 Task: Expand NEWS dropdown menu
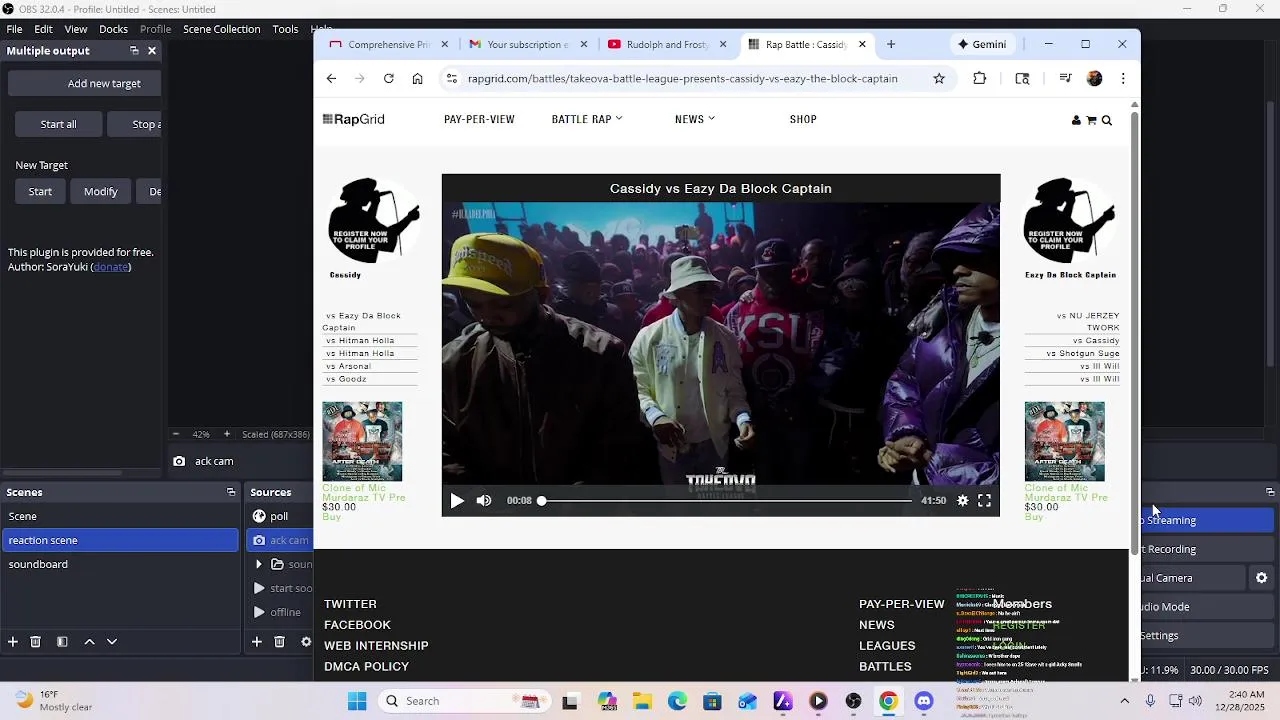[695, 119]
